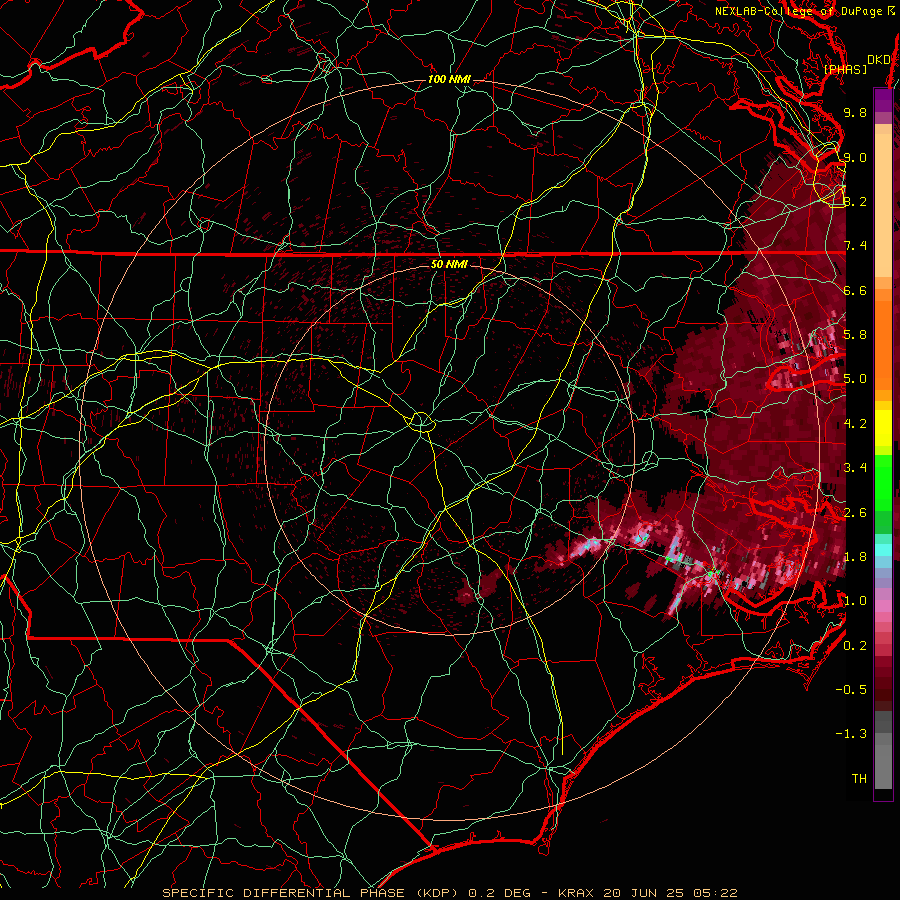This screenshot has height=900, width=900.
Task: Click the TH threshold label
Action: (859, 779)
